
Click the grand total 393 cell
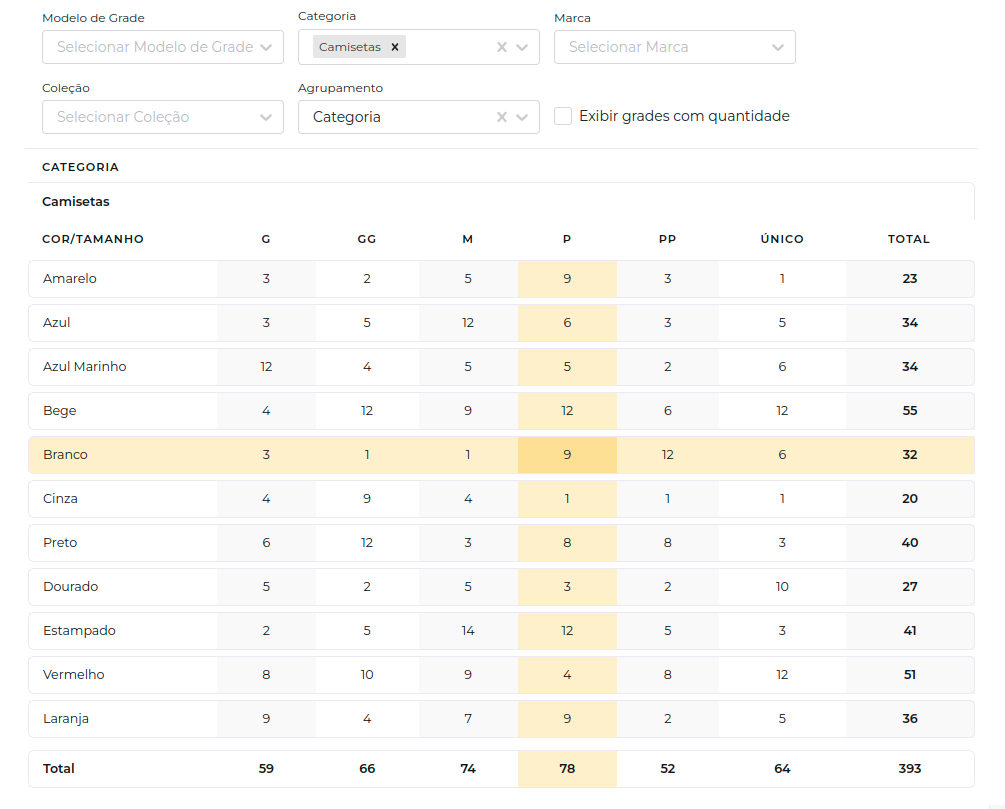click(909, 769)
